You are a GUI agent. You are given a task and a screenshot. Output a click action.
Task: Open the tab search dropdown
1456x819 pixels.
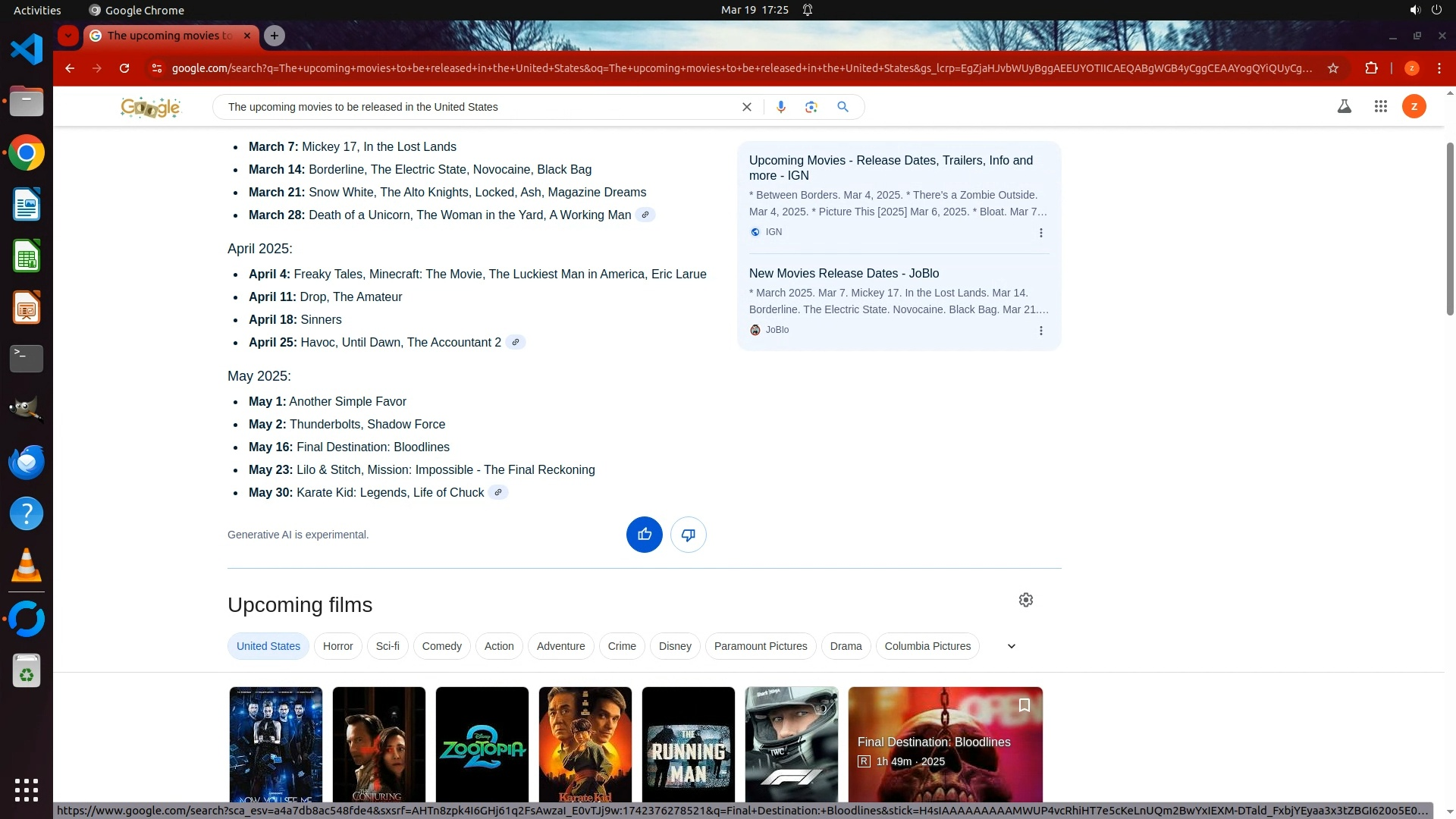(x=68, y=36)
